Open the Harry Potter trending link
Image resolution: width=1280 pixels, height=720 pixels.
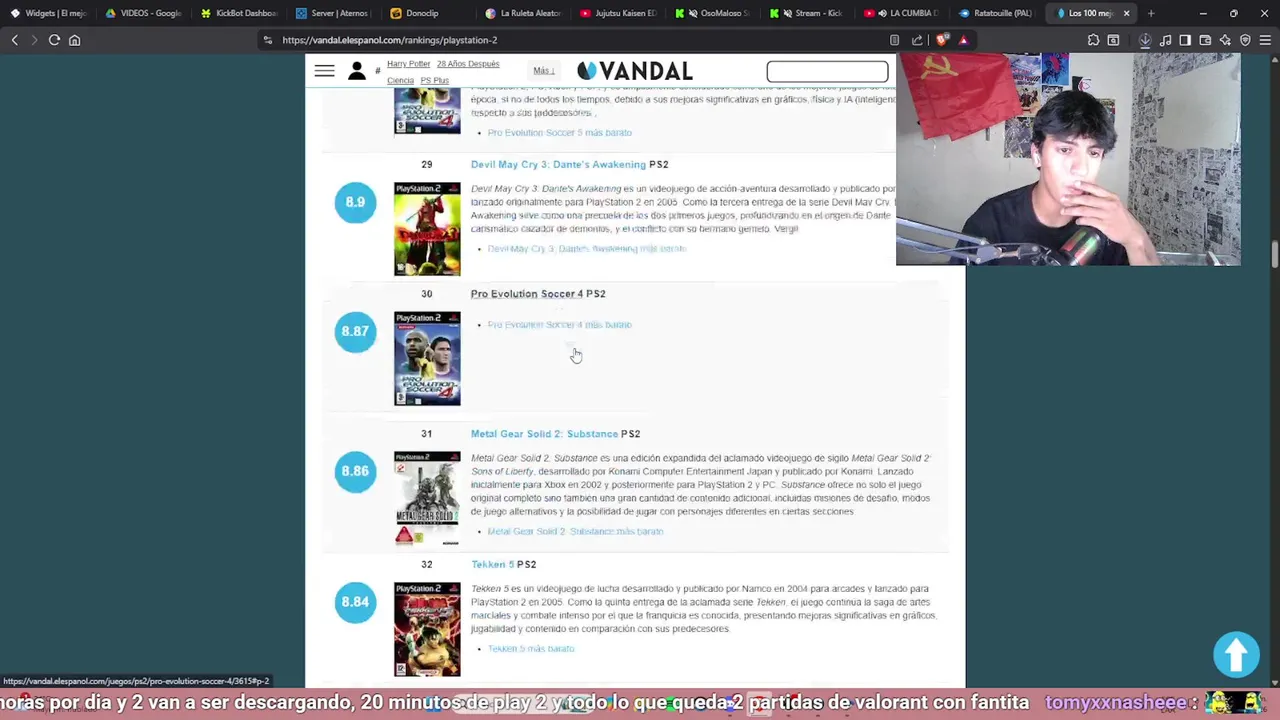[x=408, y=64]
